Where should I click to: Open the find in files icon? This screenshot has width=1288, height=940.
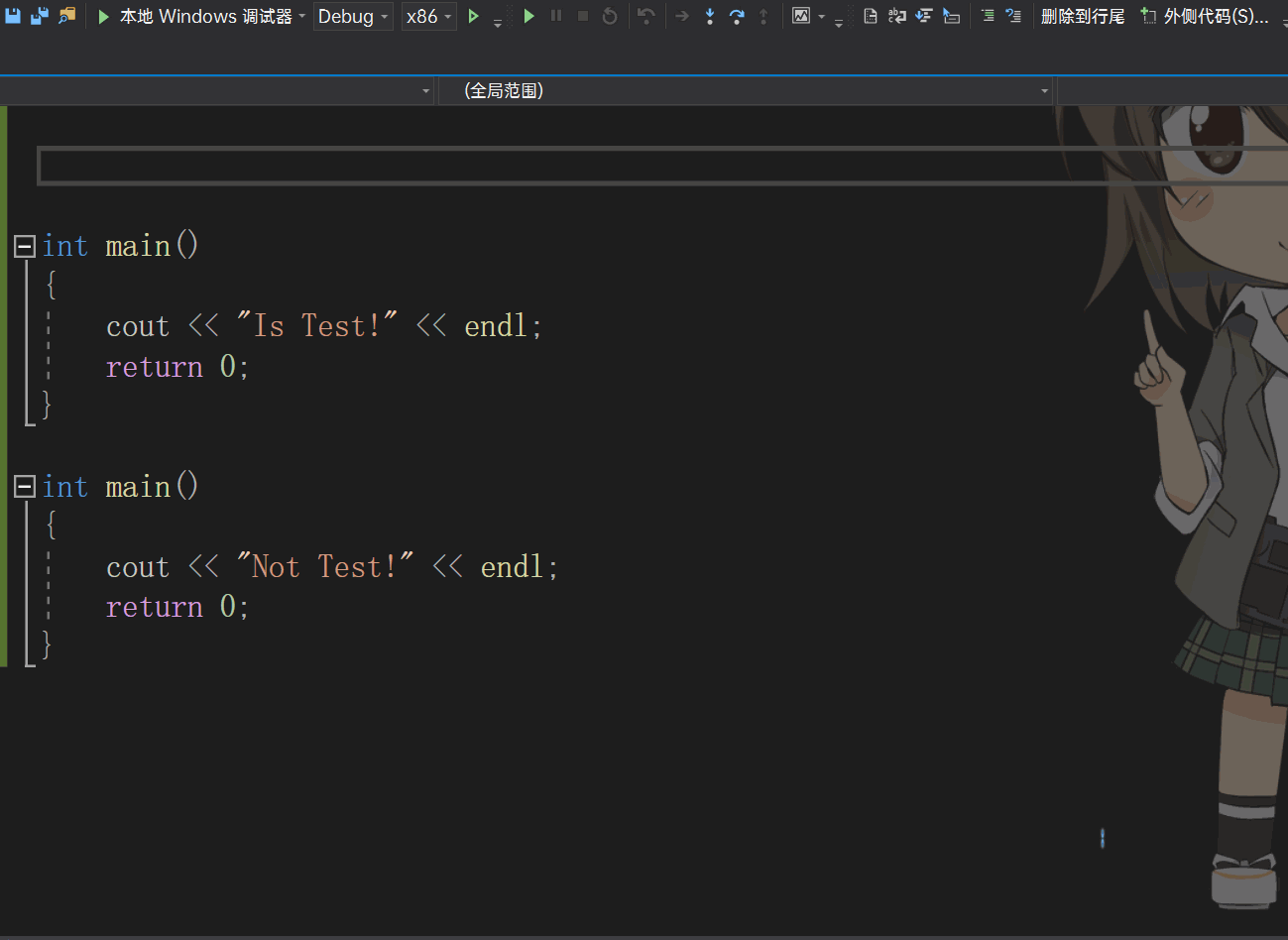tap(66, 16)
